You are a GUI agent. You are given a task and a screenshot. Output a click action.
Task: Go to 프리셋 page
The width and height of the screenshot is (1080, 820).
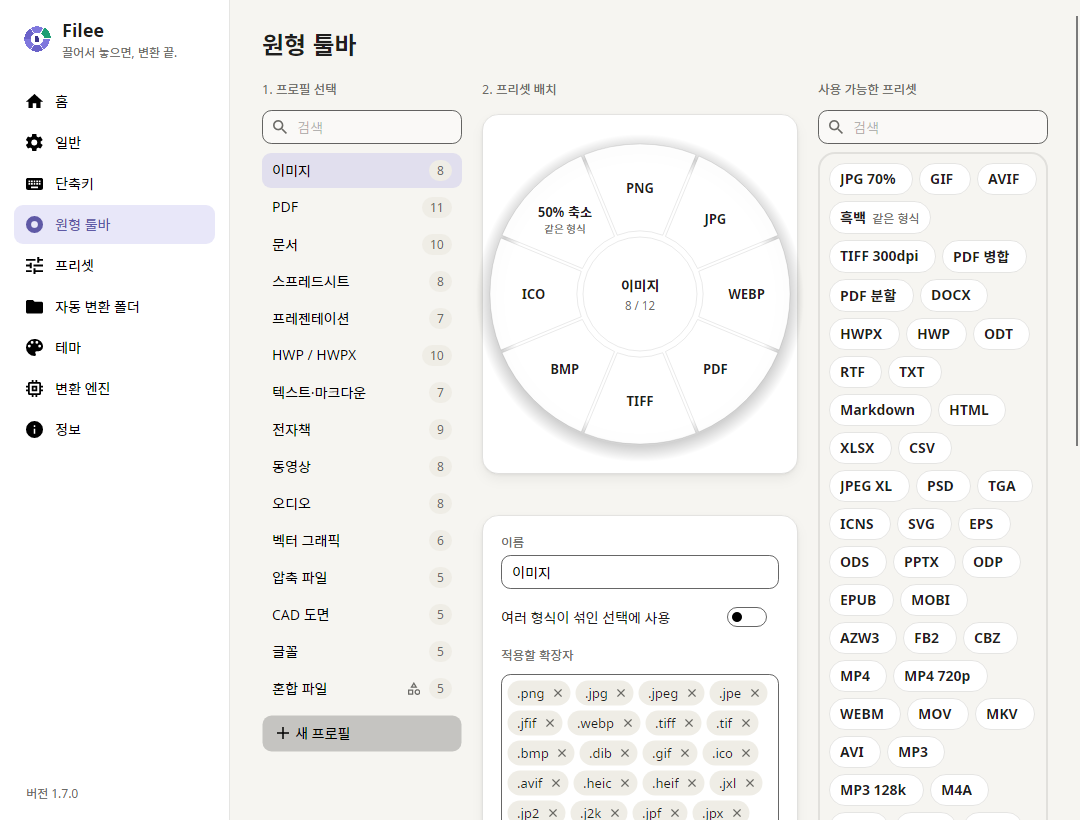coord(114,266)
